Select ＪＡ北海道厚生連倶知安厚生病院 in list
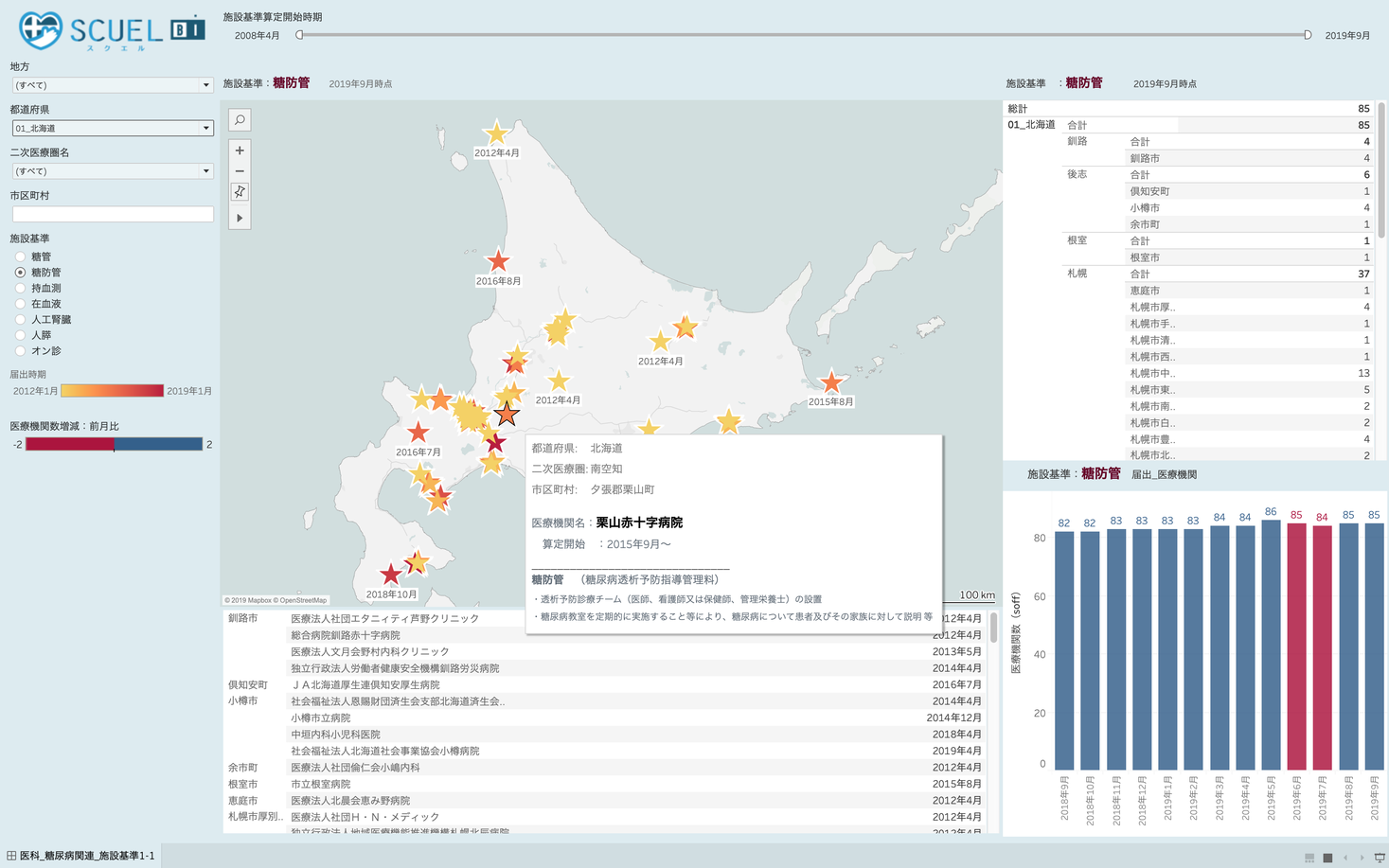1389x868 pixels. pos(365,684)
